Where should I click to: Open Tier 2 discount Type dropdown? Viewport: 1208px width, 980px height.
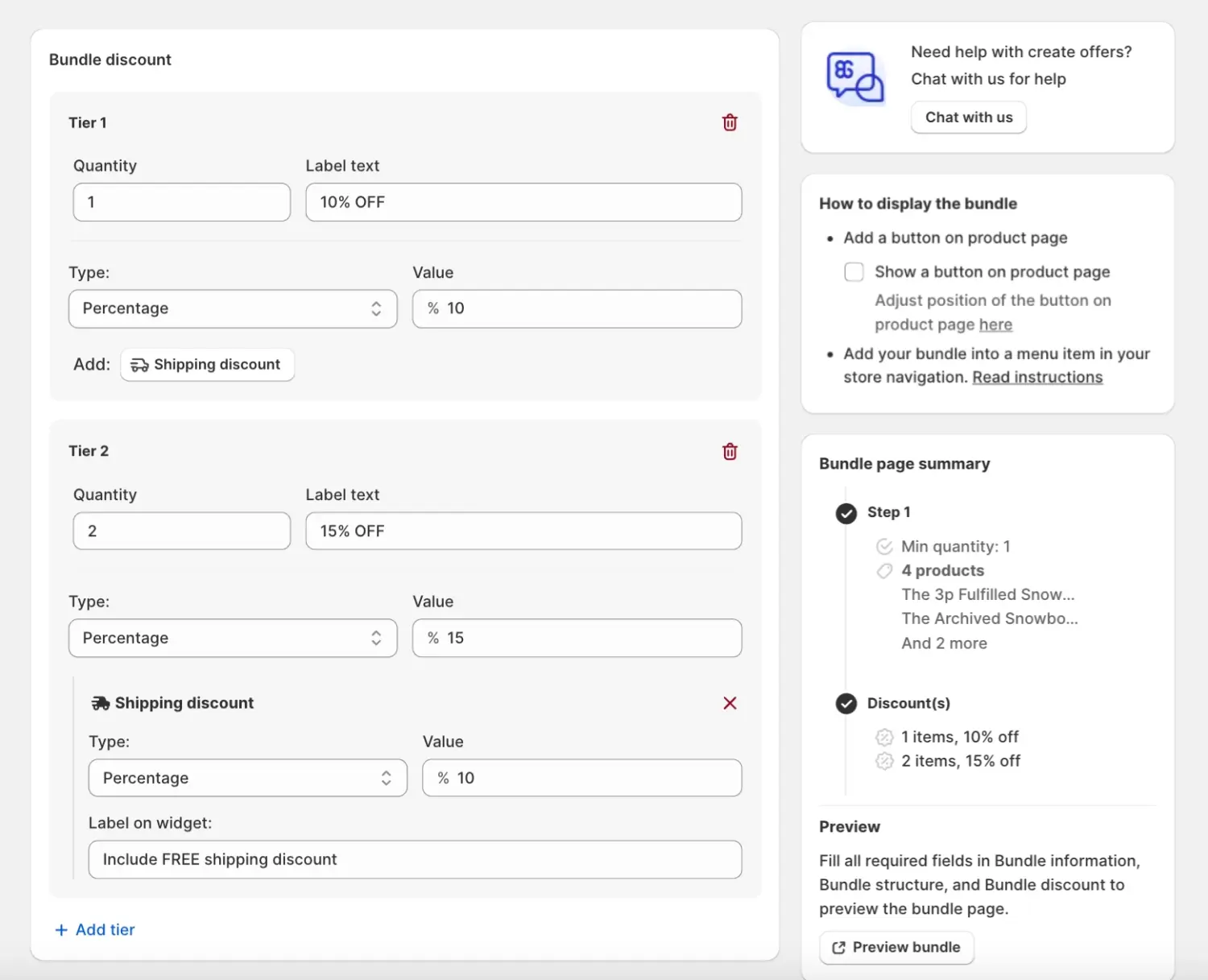[x=233, y=638]
